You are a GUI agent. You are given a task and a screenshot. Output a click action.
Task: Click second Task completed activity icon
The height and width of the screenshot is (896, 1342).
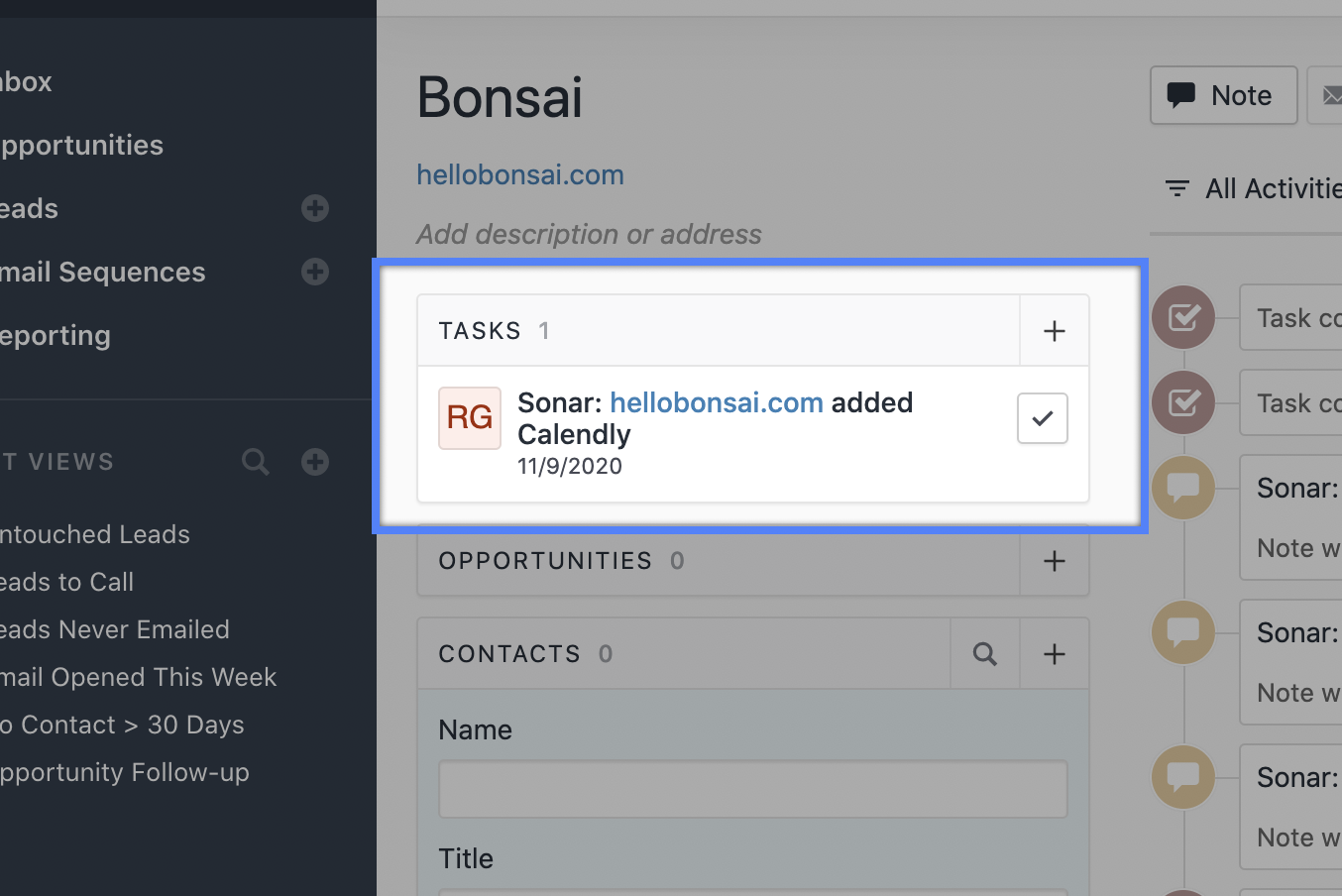1183,402
